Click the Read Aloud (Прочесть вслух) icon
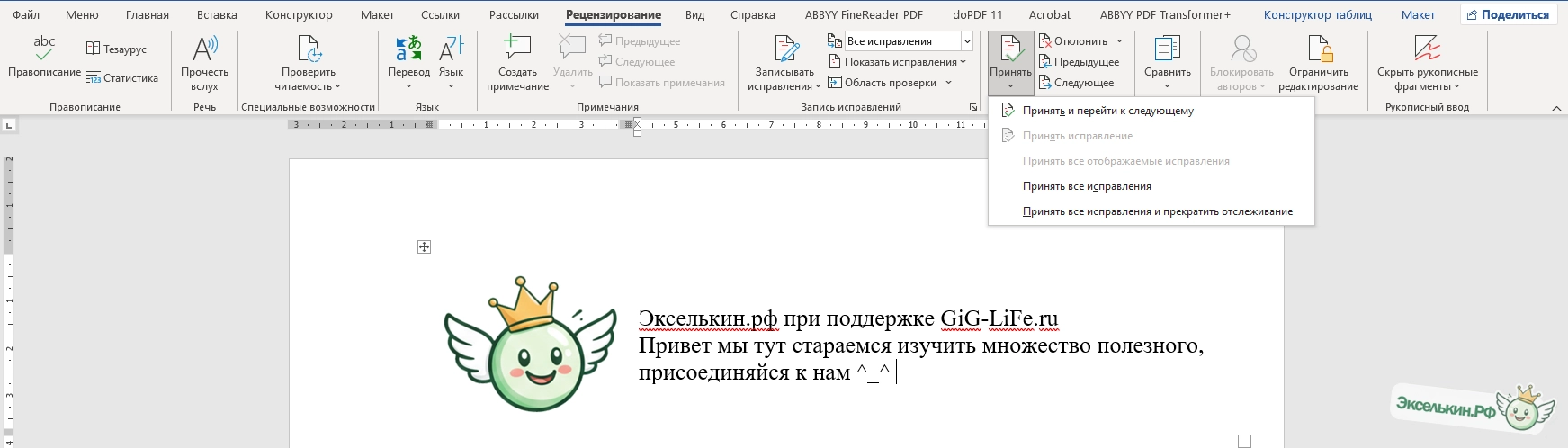 coord(204,50)
